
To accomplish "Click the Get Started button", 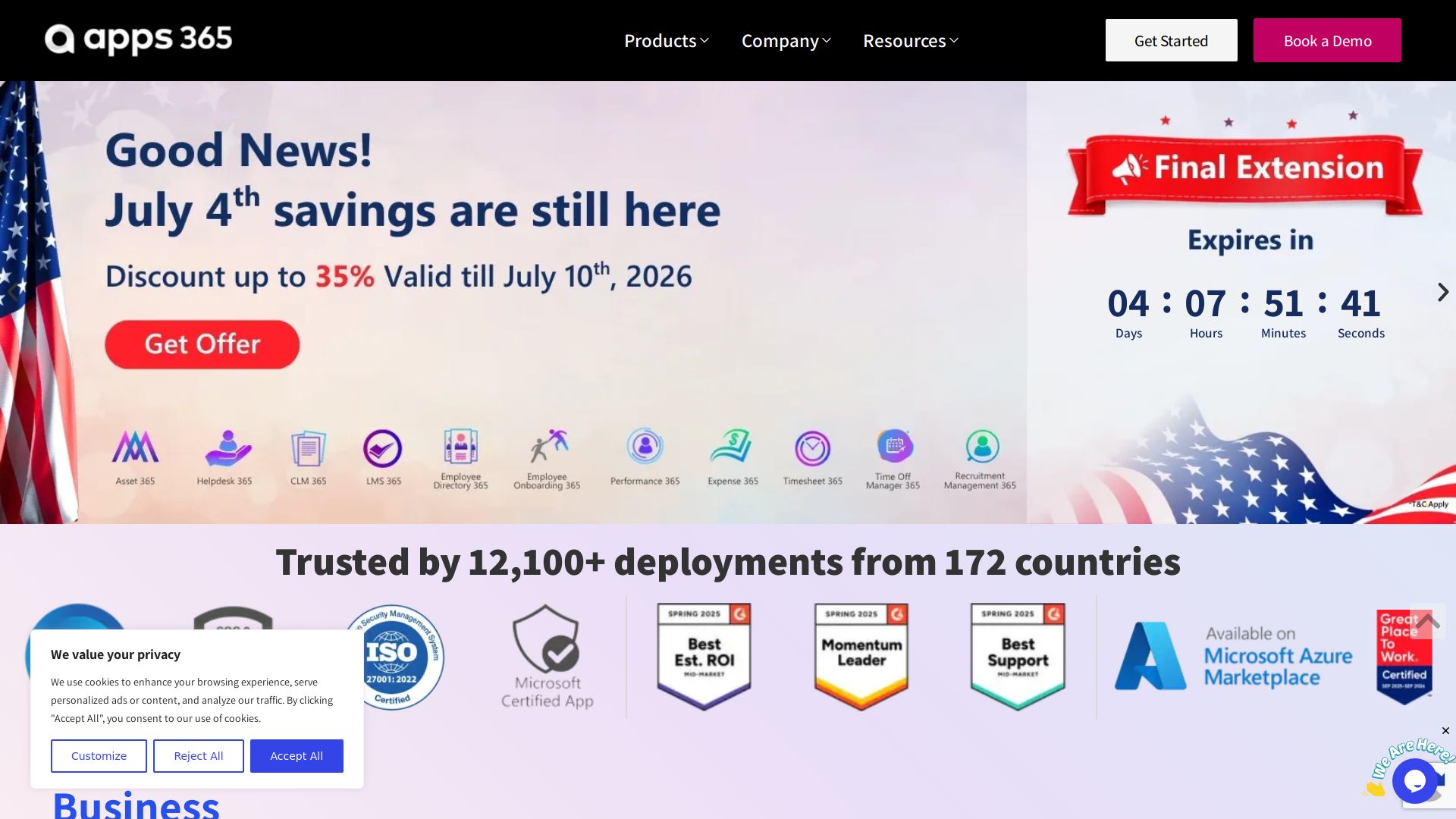I will [1171, 40].
